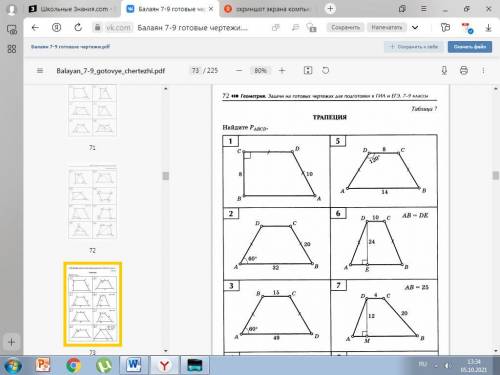Screen dimensions: 500x375
Task: Click Сохранить к себе button
Action: [x=414, y=47]
